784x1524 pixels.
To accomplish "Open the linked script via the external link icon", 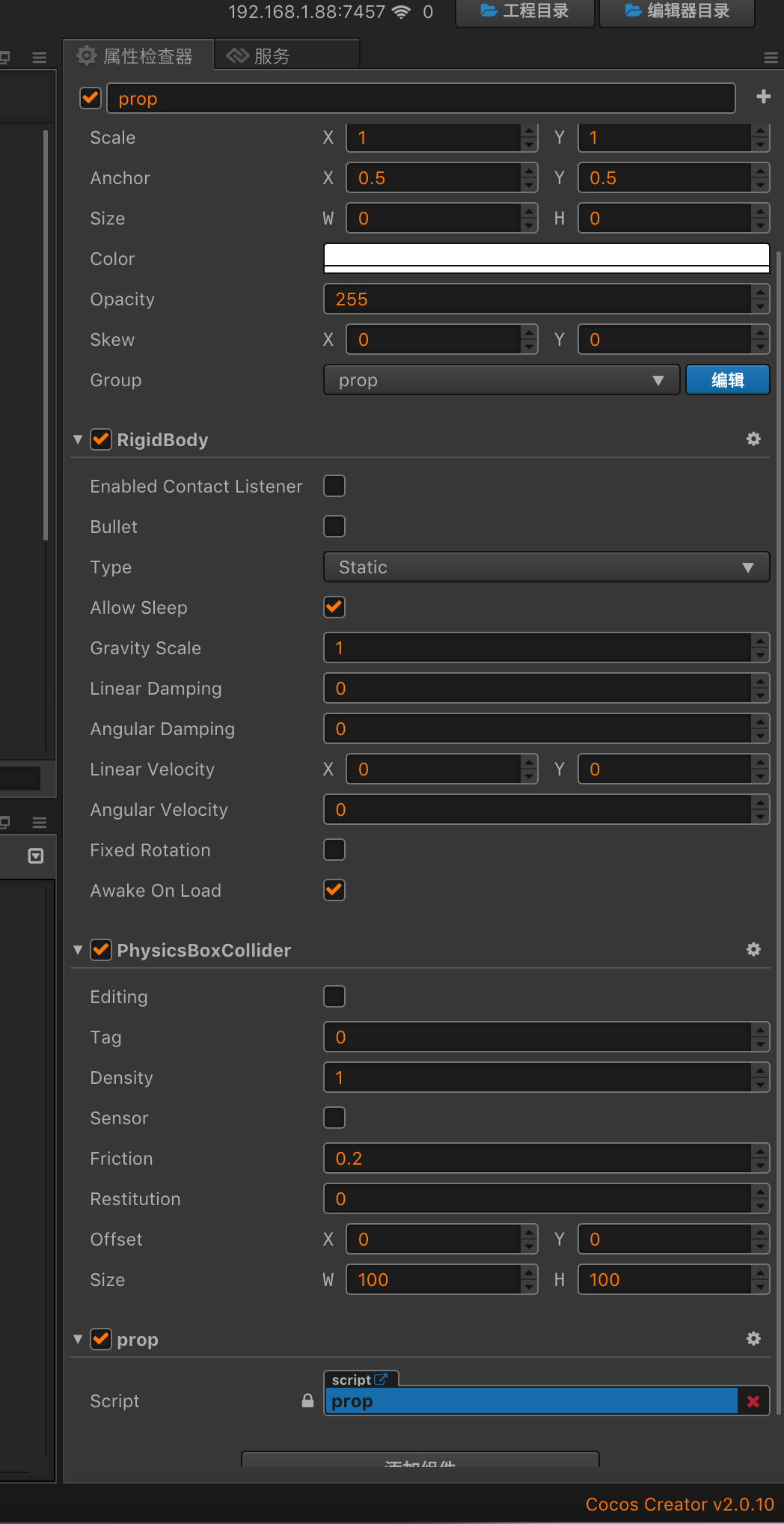I will click(x=381, y=1379).
